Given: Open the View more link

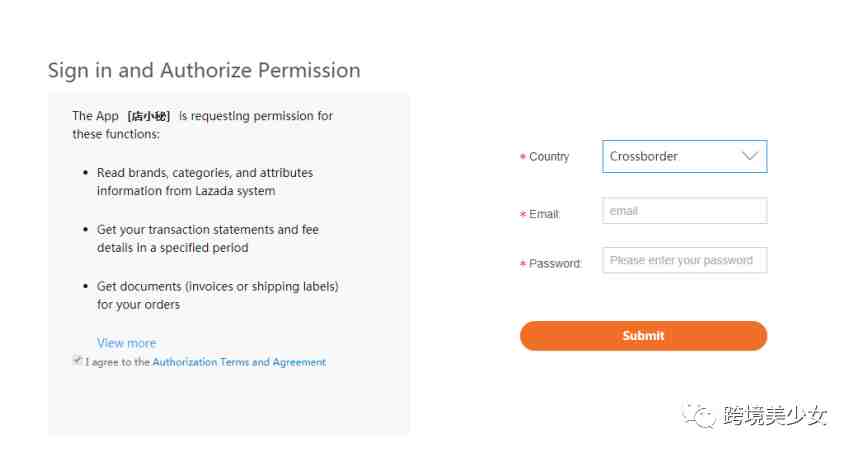Looking at the screenshot, I should pos(127,343).
